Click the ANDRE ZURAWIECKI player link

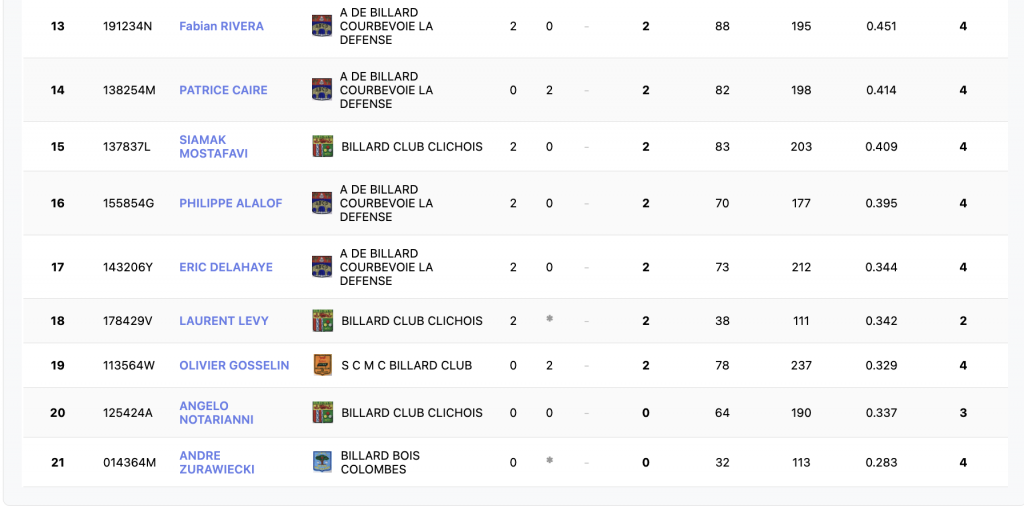pos(216,462)
